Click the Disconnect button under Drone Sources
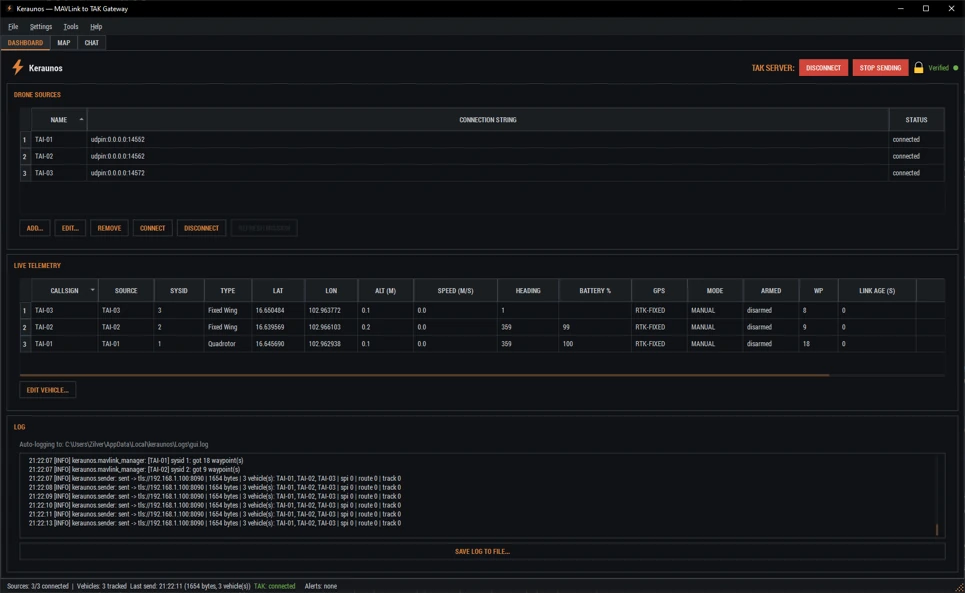965x593 pixels. point(201,228)
